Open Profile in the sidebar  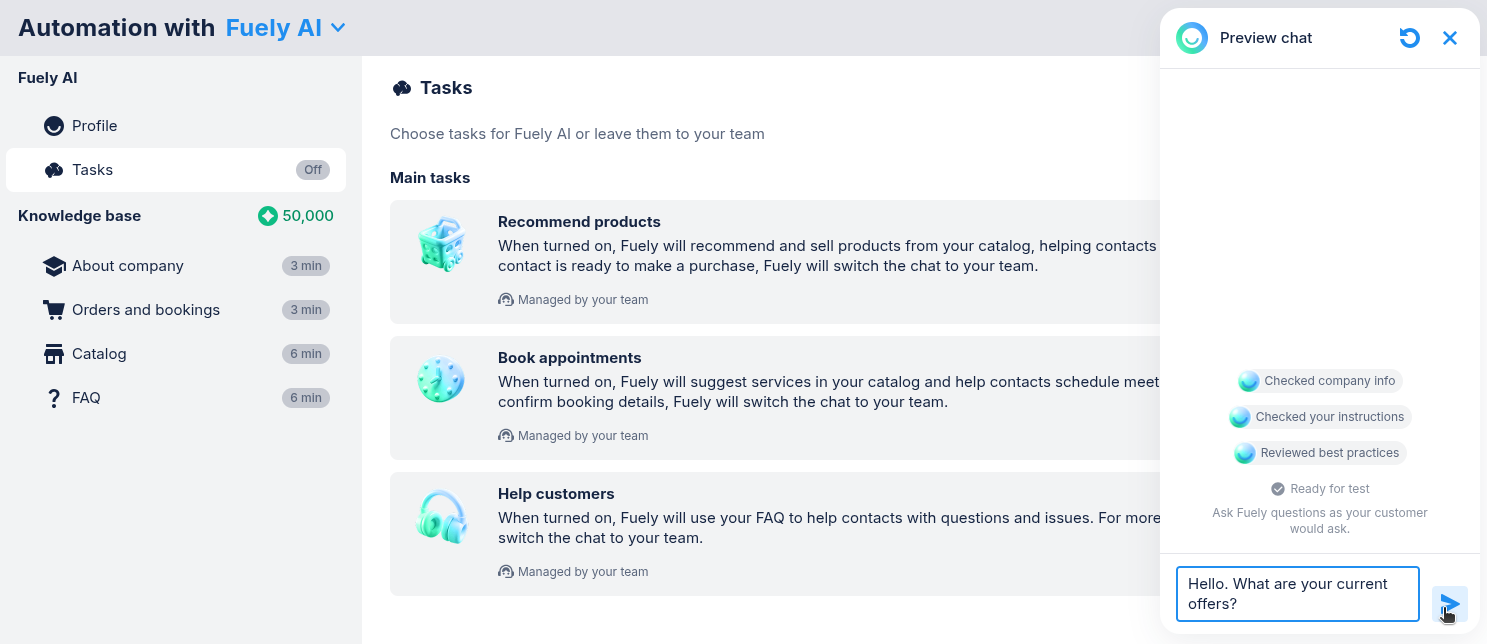pos(95,126)
